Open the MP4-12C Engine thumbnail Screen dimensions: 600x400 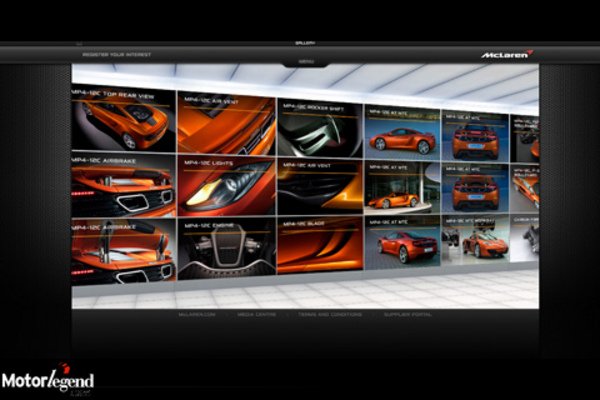[x=226, y=248]
